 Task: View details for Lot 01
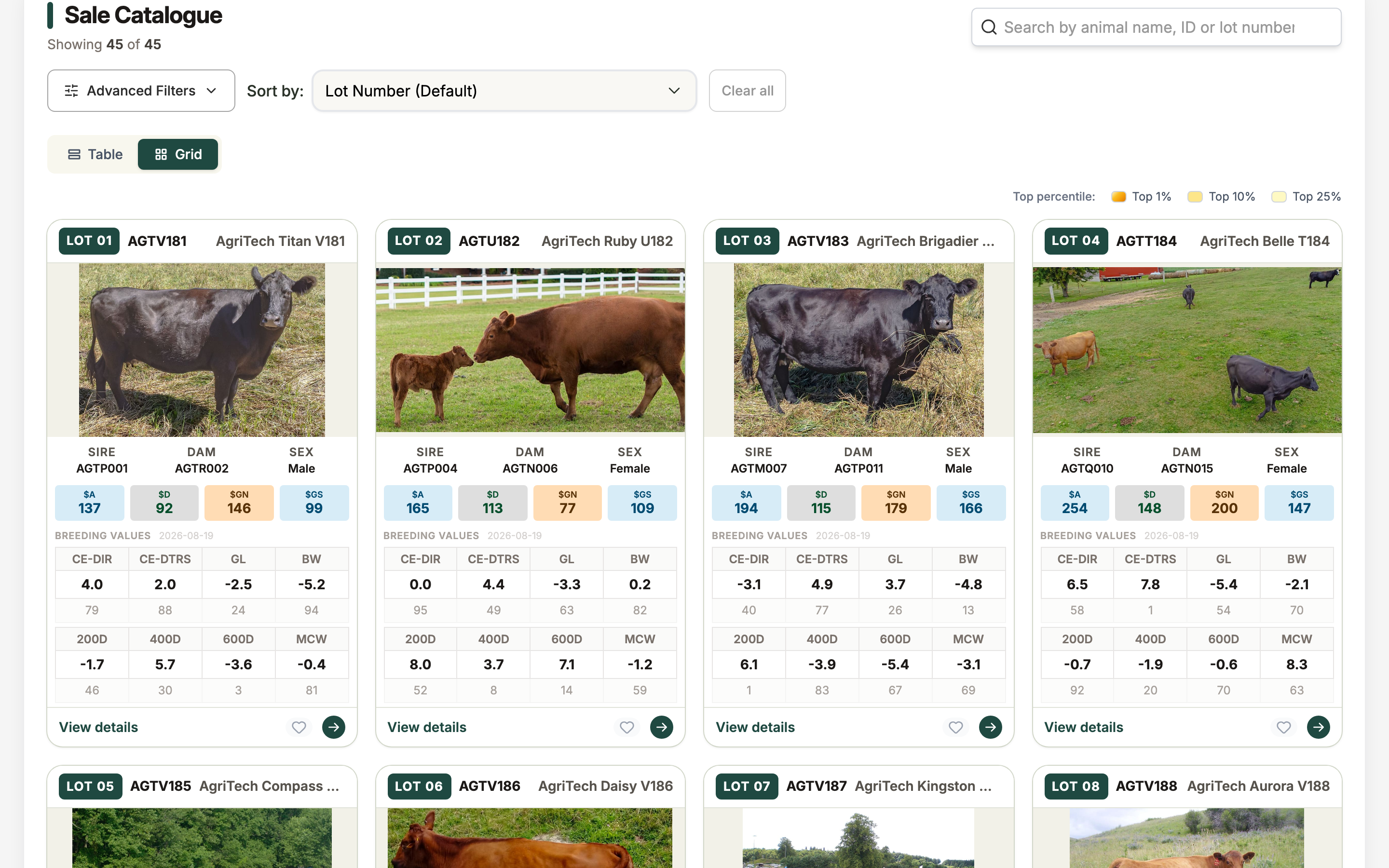tap(99, 727)
